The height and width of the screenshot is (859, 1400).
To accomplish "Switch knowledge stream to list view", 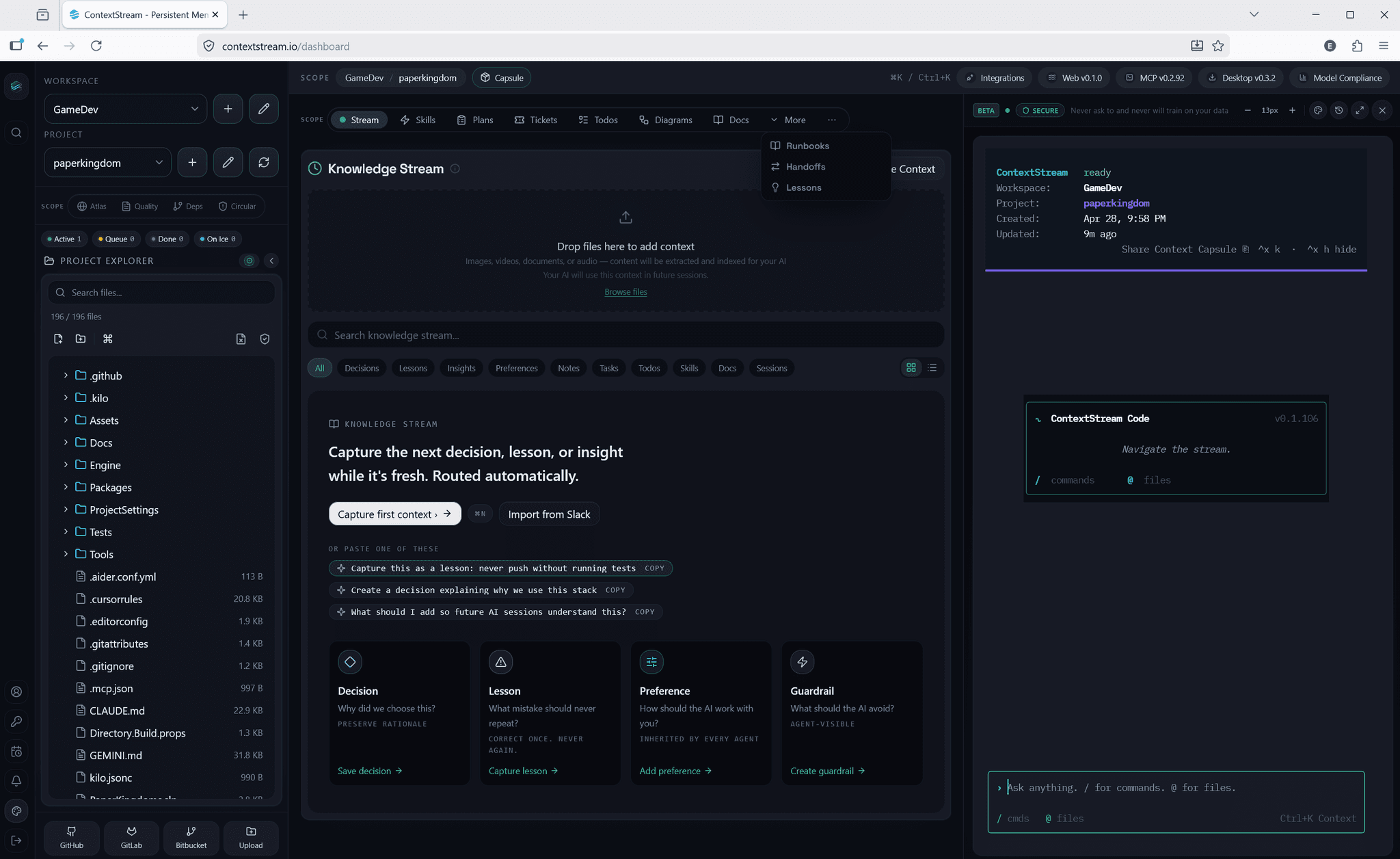I will pos(932,368).
